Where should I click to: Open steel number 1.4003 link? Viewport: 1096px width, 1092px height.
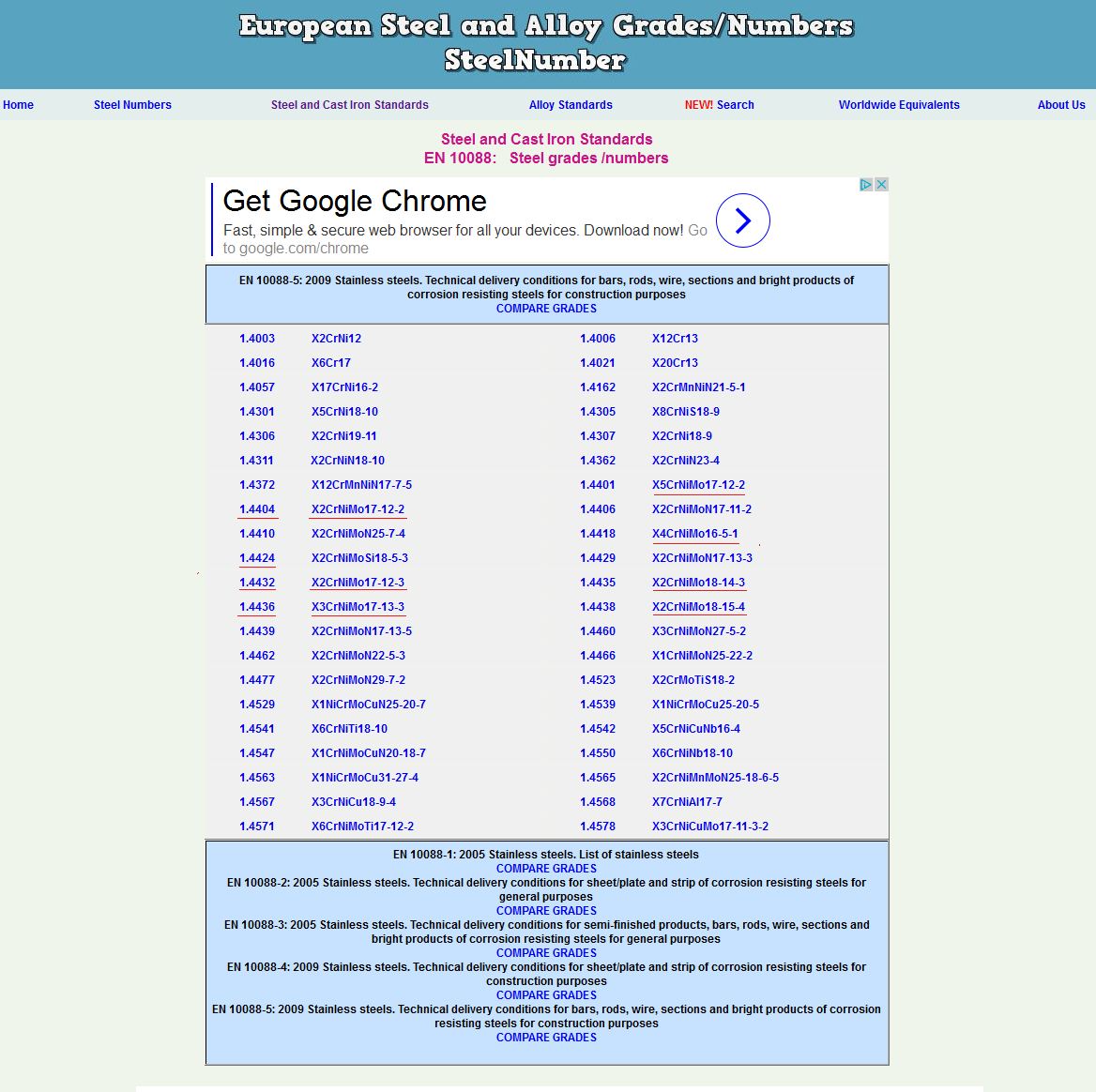(256, 339)
